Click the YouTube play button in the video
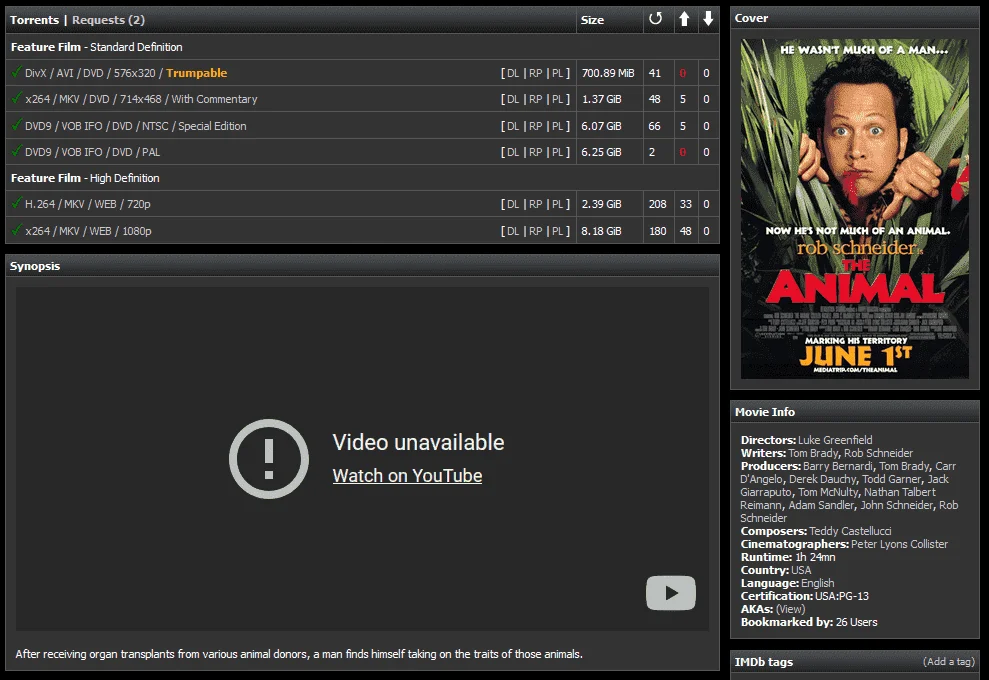The image size is (989, 680). (x=670, y=593)
